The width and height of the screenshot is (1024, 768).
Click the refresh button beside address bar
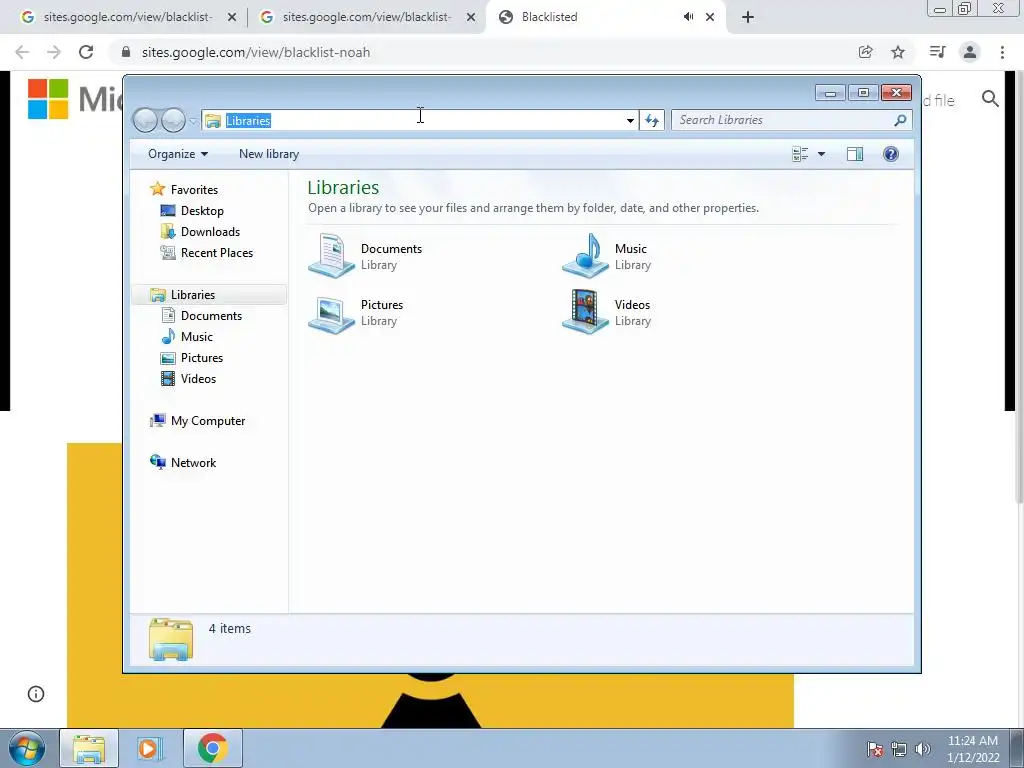[652, 120]
